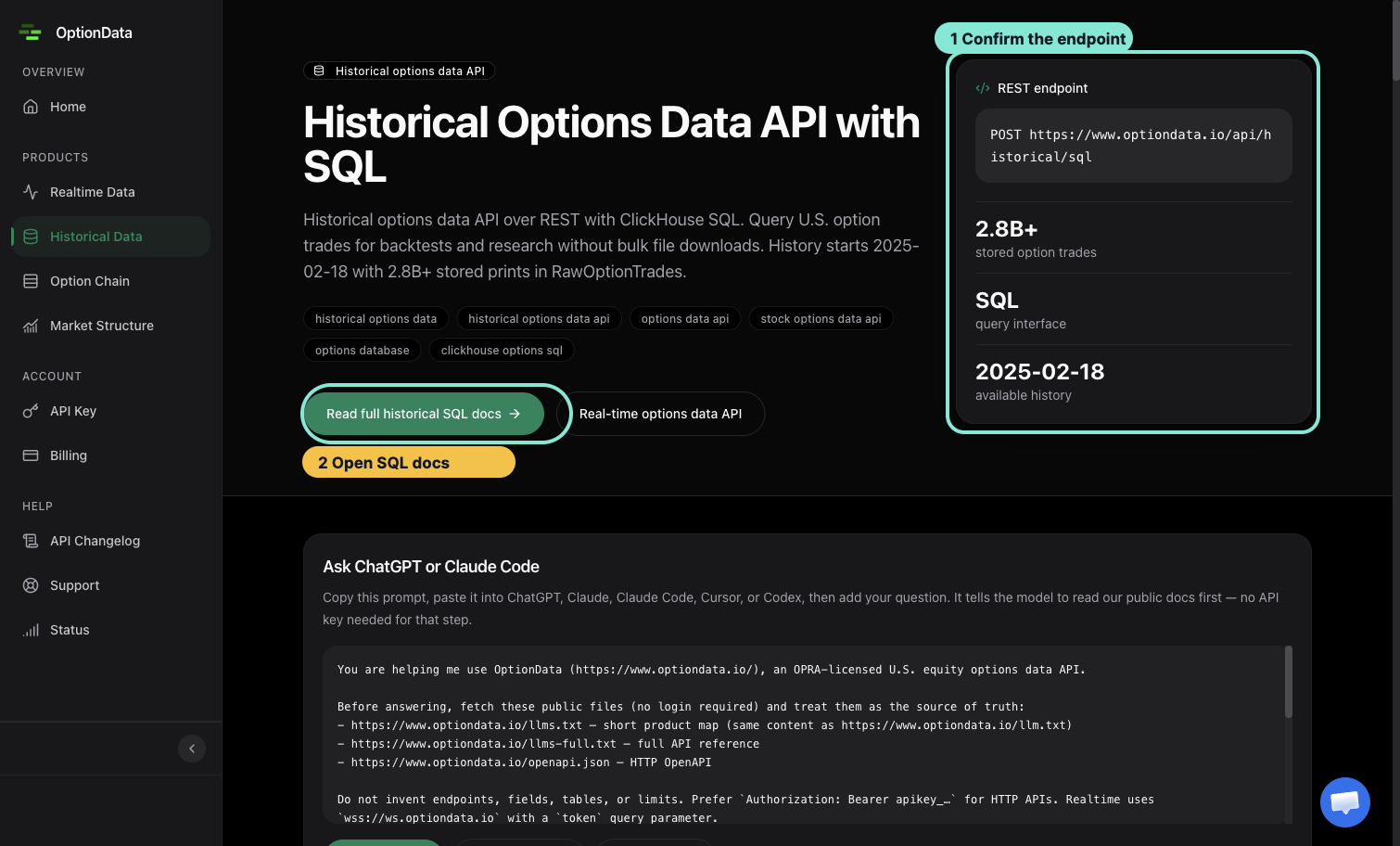Click the Historical Data database icon
The height and width of the screenshot is (846, 1400).
pyautogui.click(x=31, y=237)
